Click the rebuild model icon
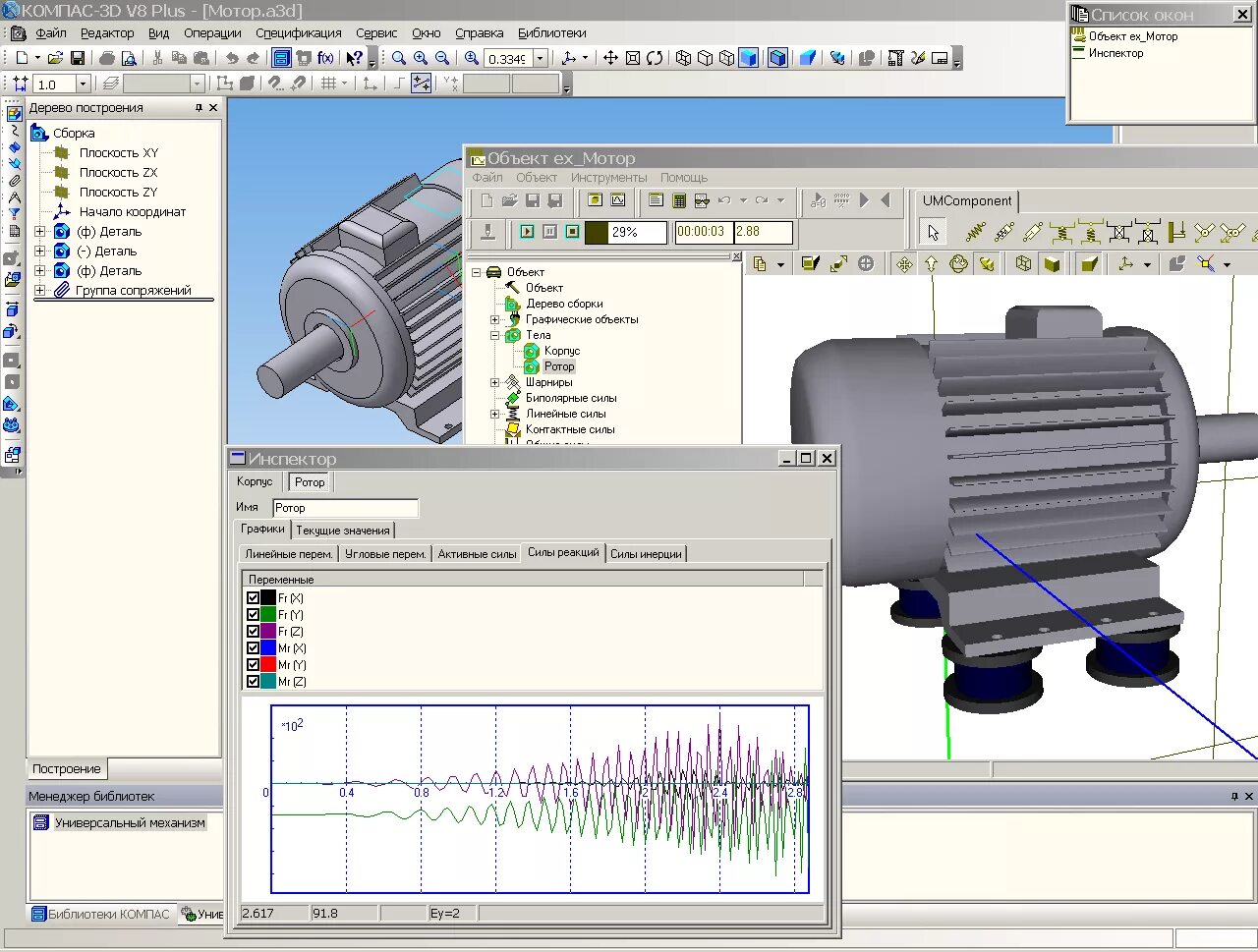The height and width of the screenshot is (952, 1258). (837, 59)
